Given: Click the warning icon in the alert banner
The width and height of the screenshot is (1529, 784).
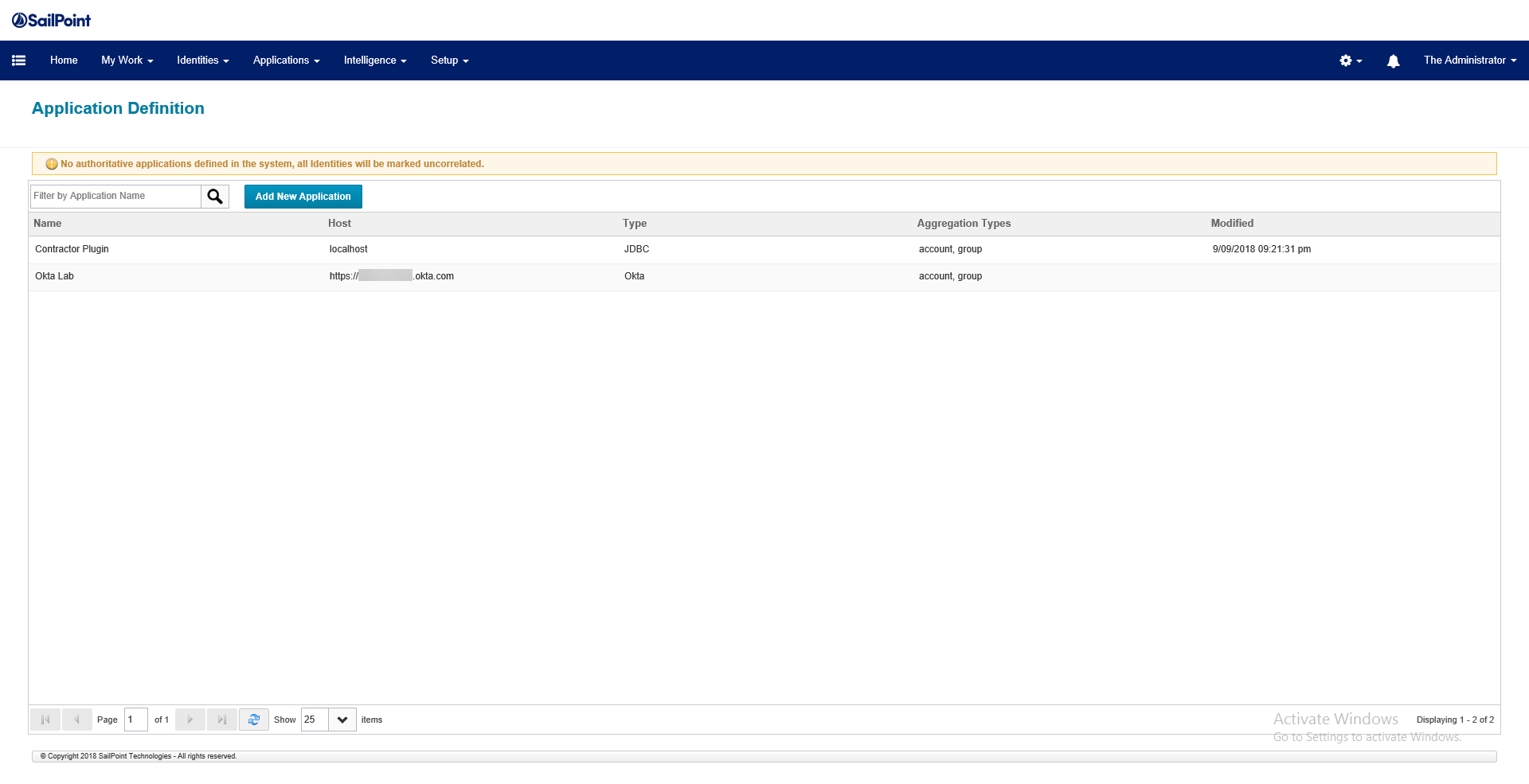Looking at the screenshot, I should (x=52, y=163).
